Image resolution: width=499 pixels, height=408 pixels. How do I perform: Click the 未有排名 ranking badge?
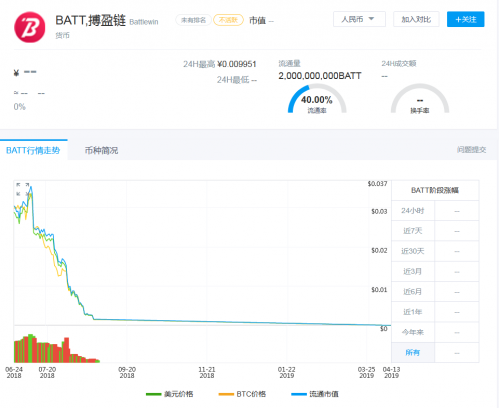point(193,20)
